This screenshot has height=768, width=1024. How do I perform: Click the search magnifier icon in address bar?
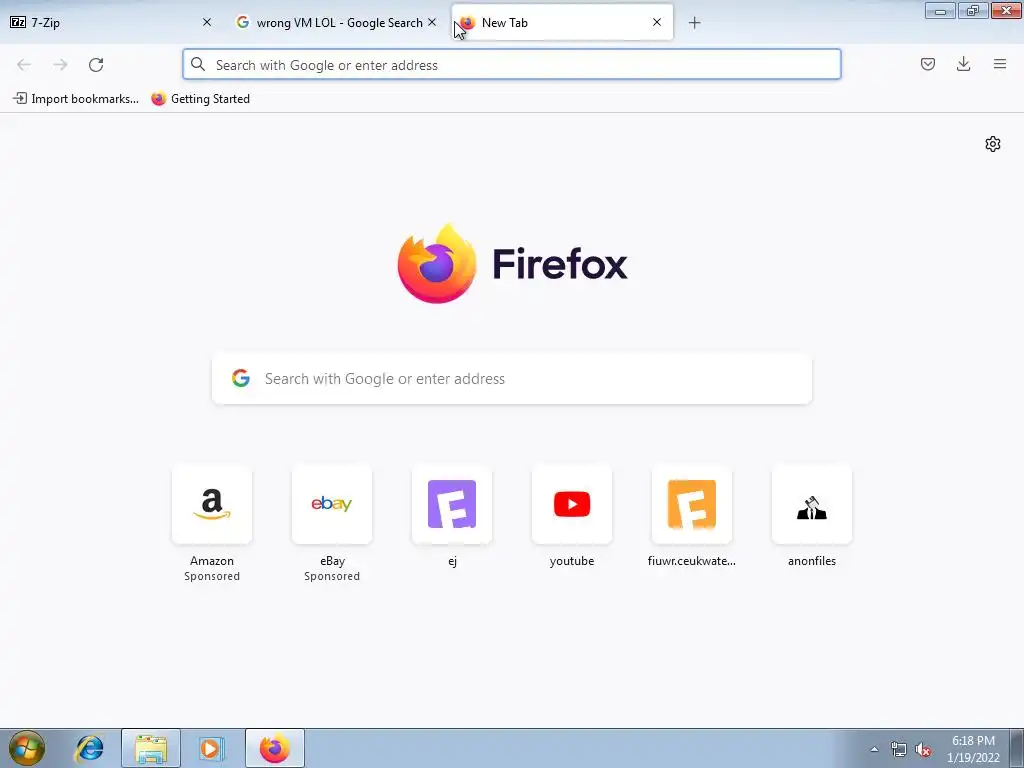click(x=198, y=65)
